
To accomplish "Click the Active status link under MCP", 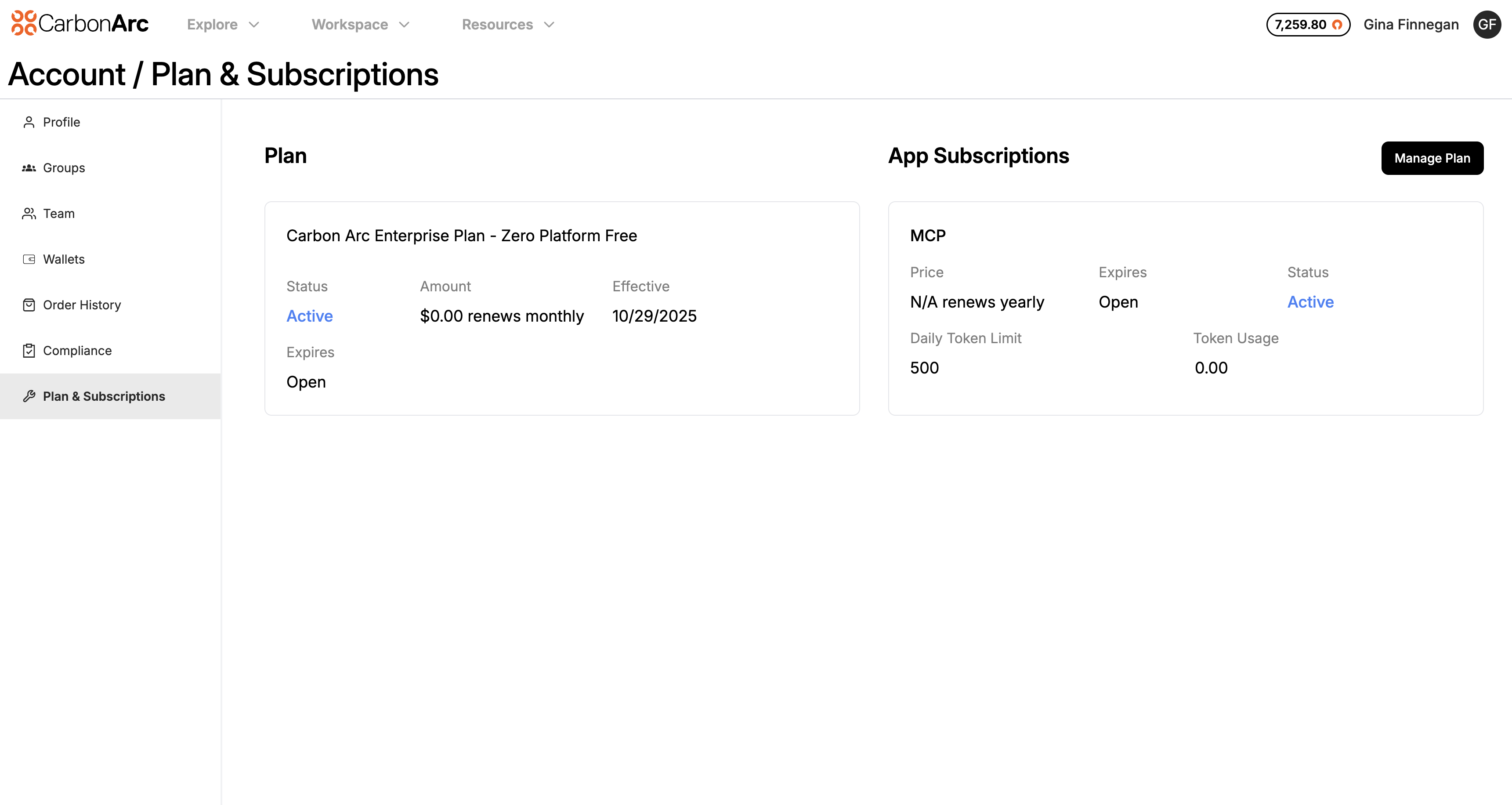I will point(1310,301).
